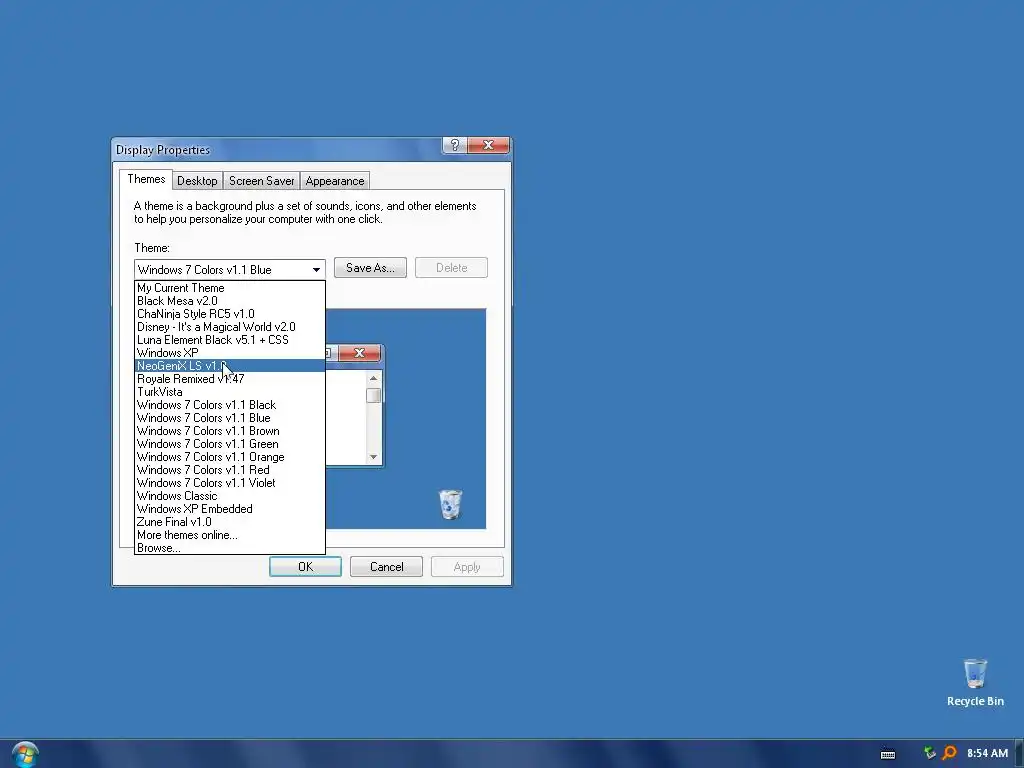The image size is (1024, 768).
Task: Open the Desktop tab
Action: pos(197,181)
